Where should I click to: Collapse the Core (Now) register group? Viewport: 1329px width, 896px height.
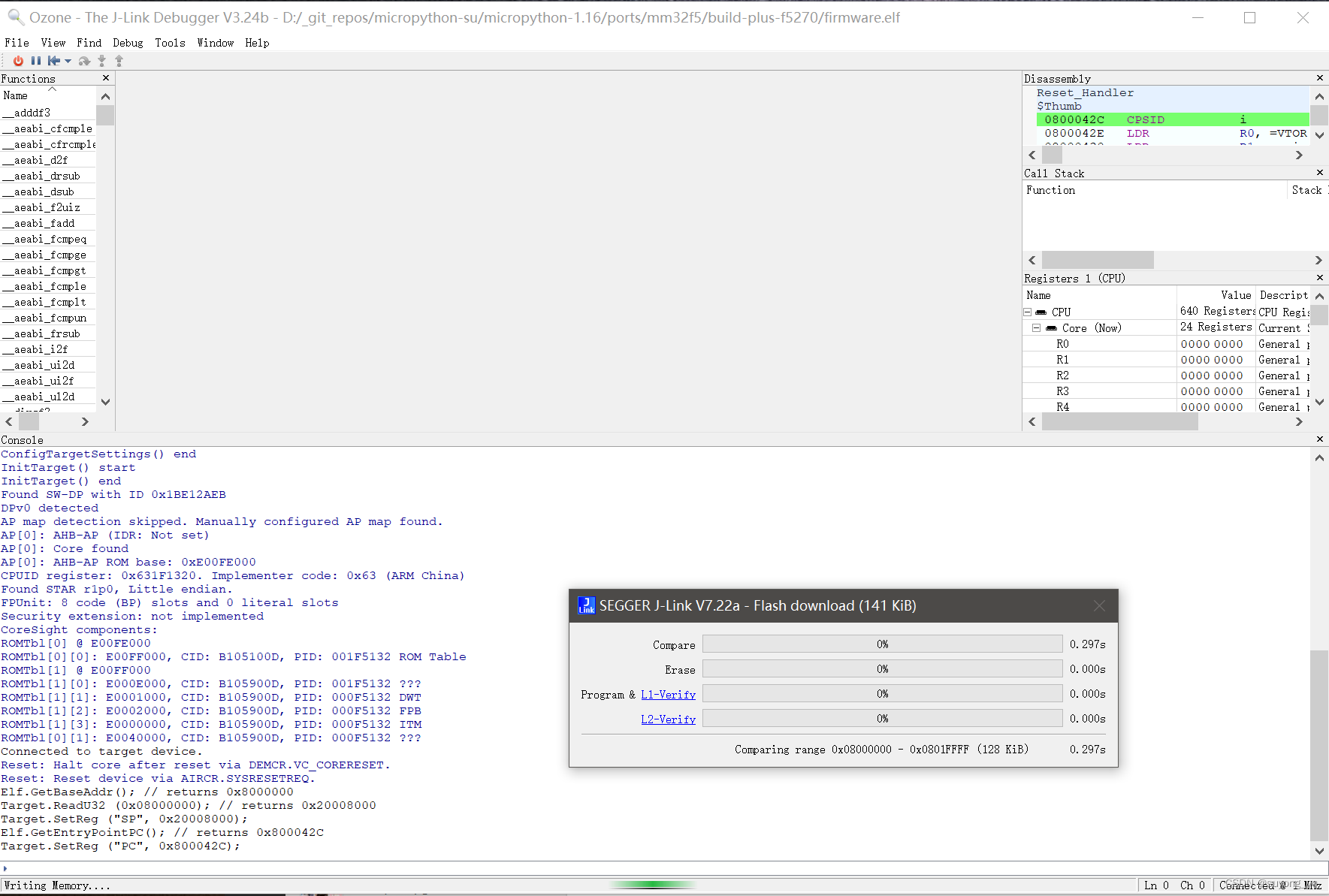[1037, 328]
